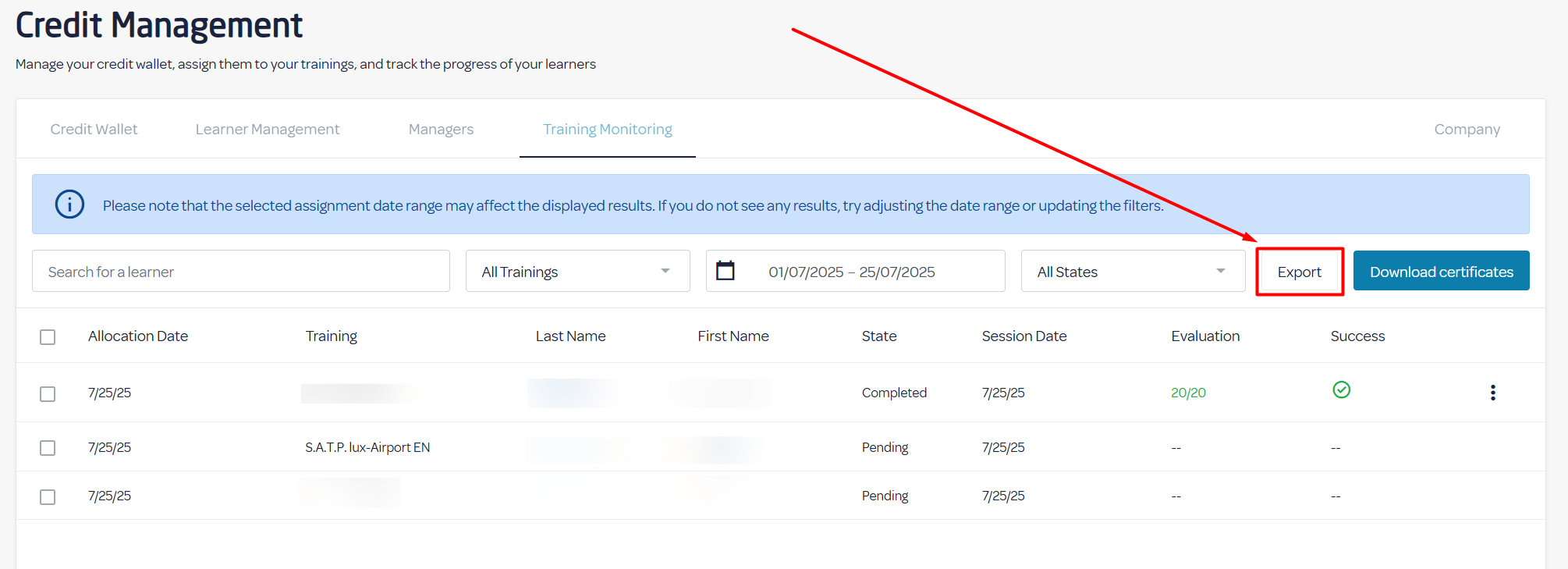This screenshot has height=569, width=1568.
Task: Switch to the Credit Wallet tab
Action: pyautogui.click(x=94, y=130)
